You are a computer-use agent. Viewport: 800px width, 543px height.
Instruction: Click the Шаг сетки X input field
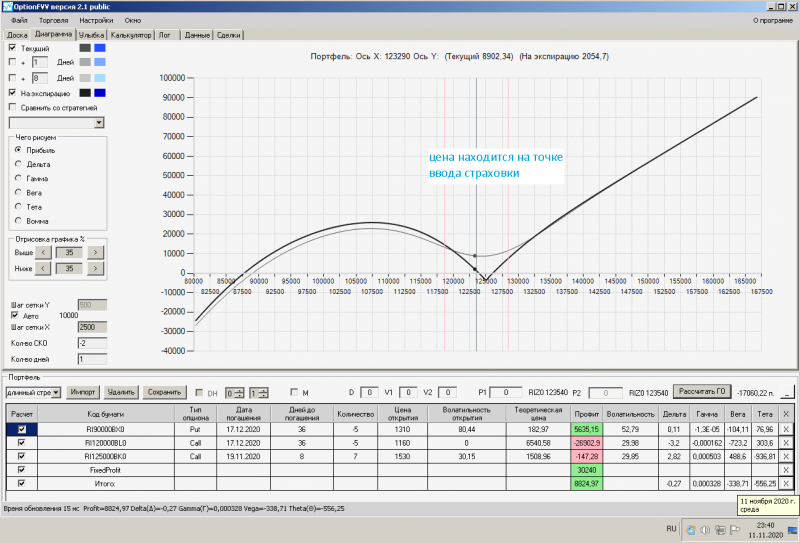pos(92,327)
